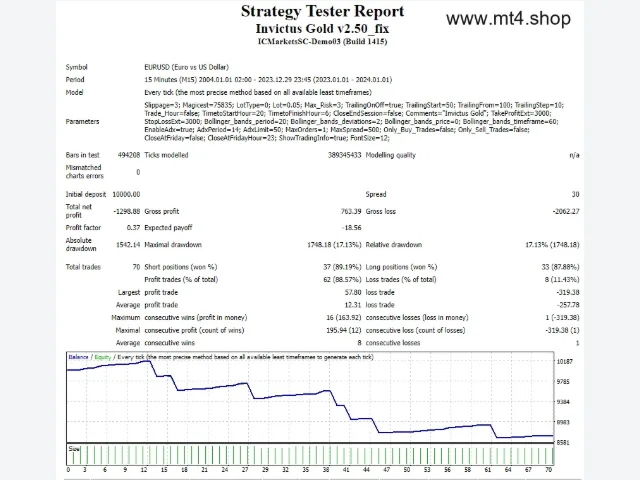This screenshot has width=640, height=480.
Task: Click Average consecutive wins value 8
Action: point(360,343)
